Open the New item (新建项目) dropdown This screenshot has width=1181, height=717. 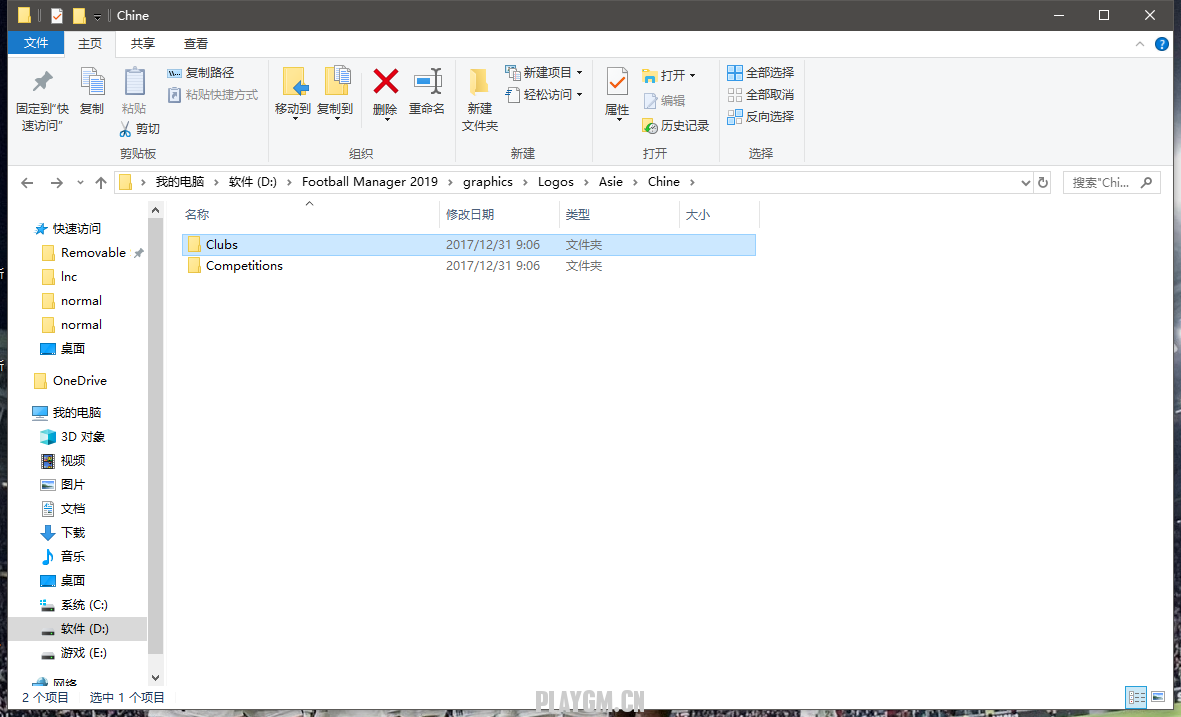(544, 72)
